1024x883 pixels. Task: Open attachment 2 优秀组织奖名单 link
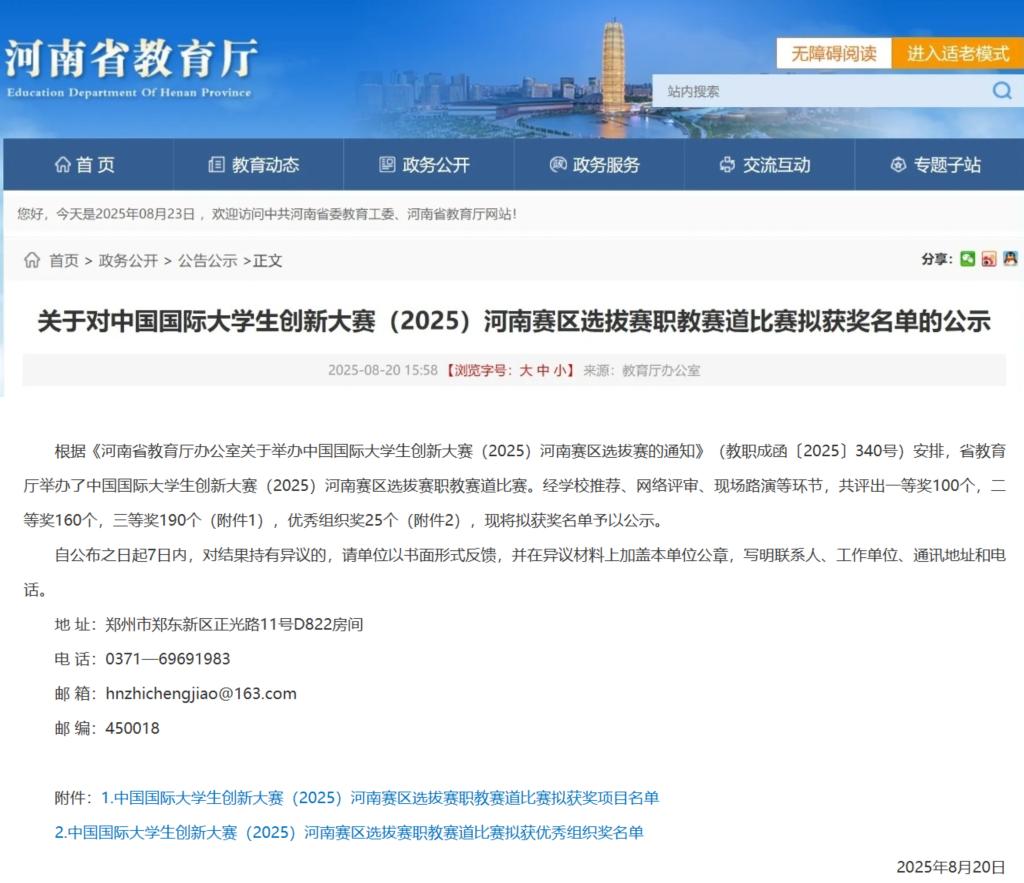(349, 832)
